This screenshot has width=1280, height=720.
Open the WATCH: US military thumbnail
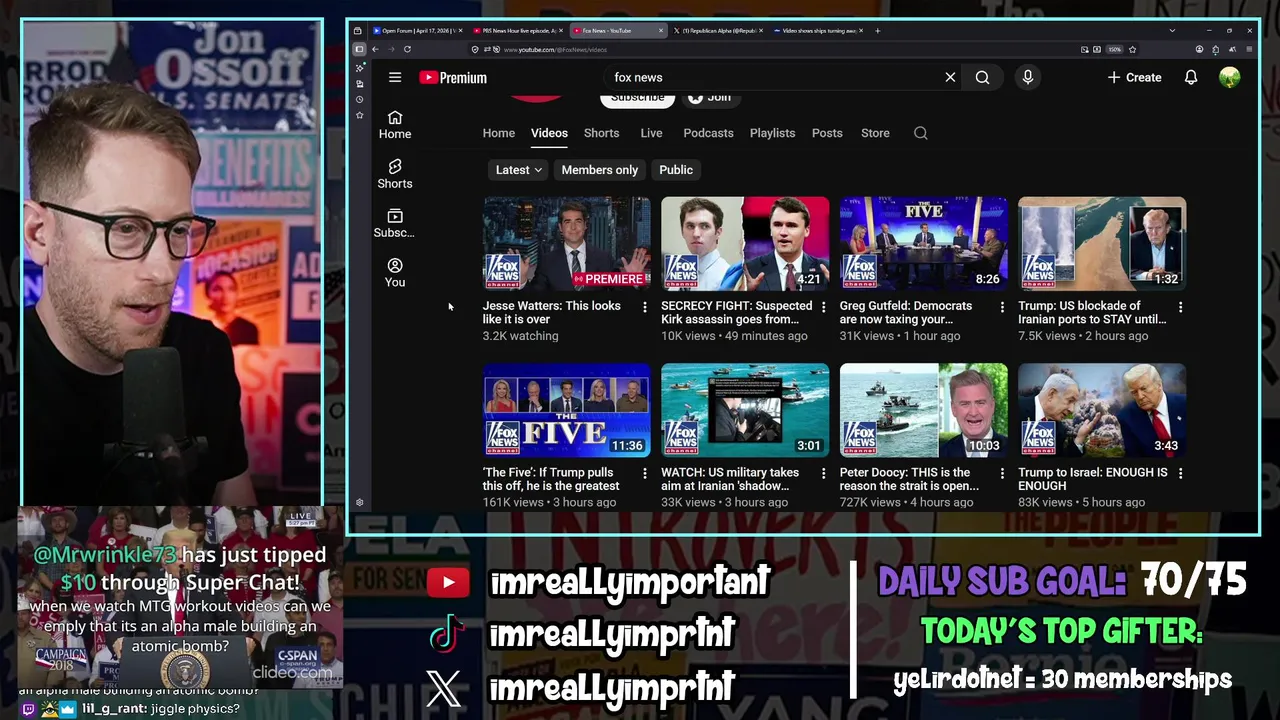[x=745, y=410]
